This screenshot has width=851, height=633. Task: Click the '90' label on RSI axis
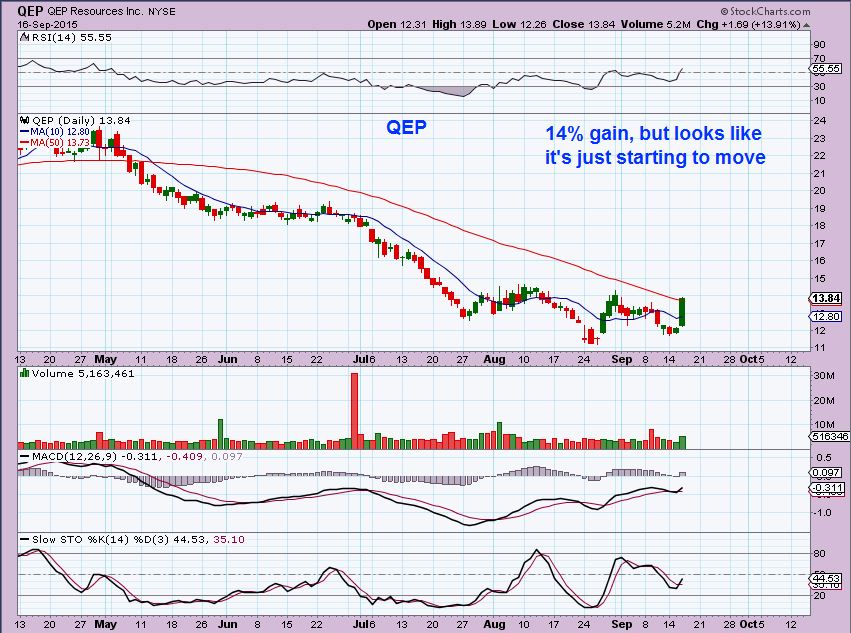820,45
